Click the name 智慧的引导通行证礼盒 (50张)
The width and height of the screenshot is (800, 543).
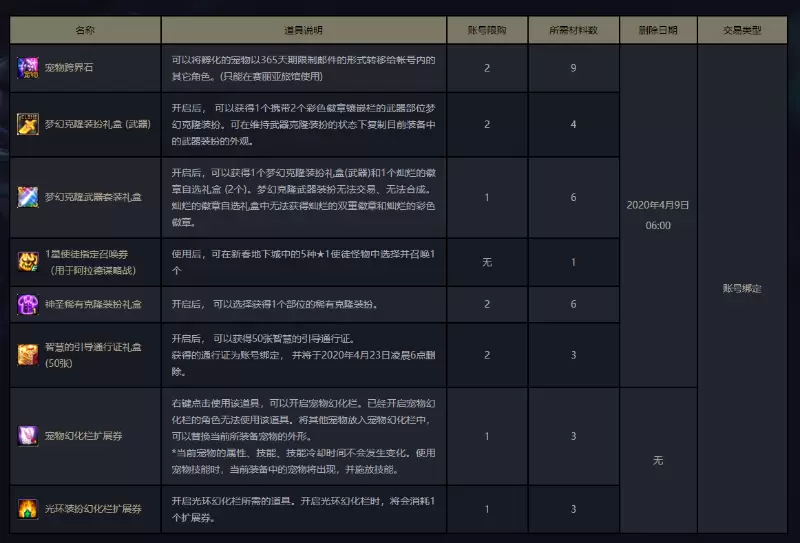93,355
